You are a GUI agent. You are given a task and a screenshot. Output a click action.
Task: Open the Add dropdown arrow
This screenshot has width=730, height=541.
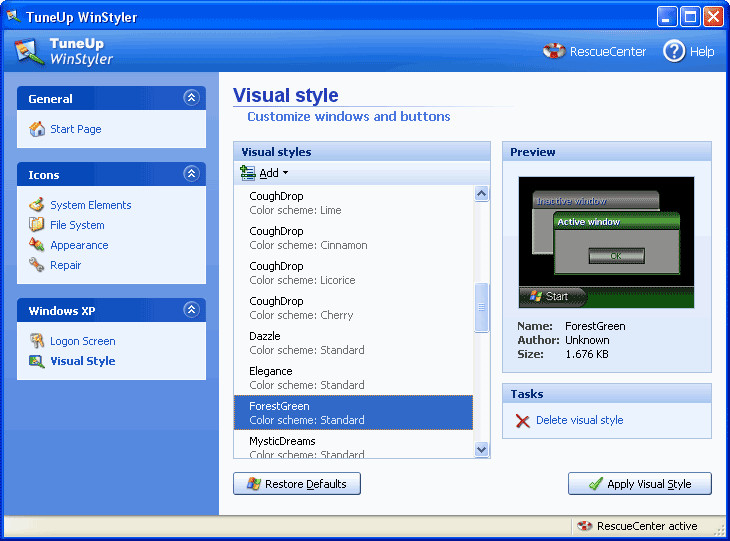pyautogui.click(x=285, y=173)
